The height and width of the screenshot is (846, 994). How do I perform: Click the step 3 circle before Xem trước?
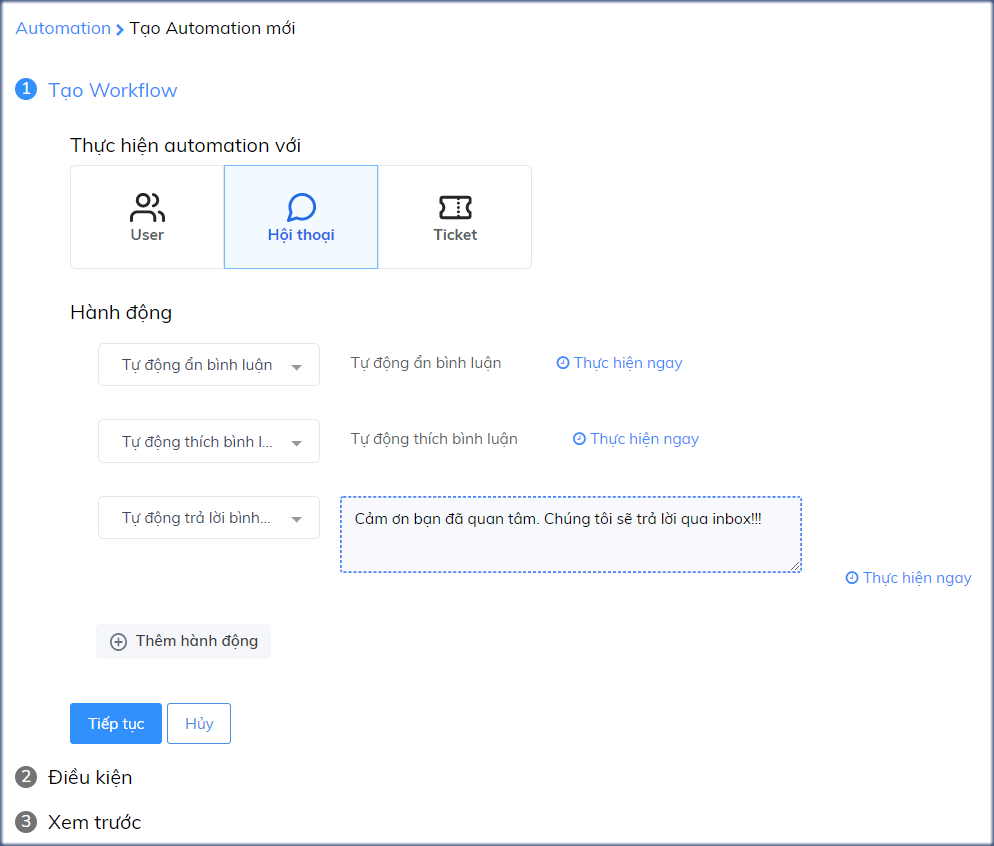(x=25, y=822)
